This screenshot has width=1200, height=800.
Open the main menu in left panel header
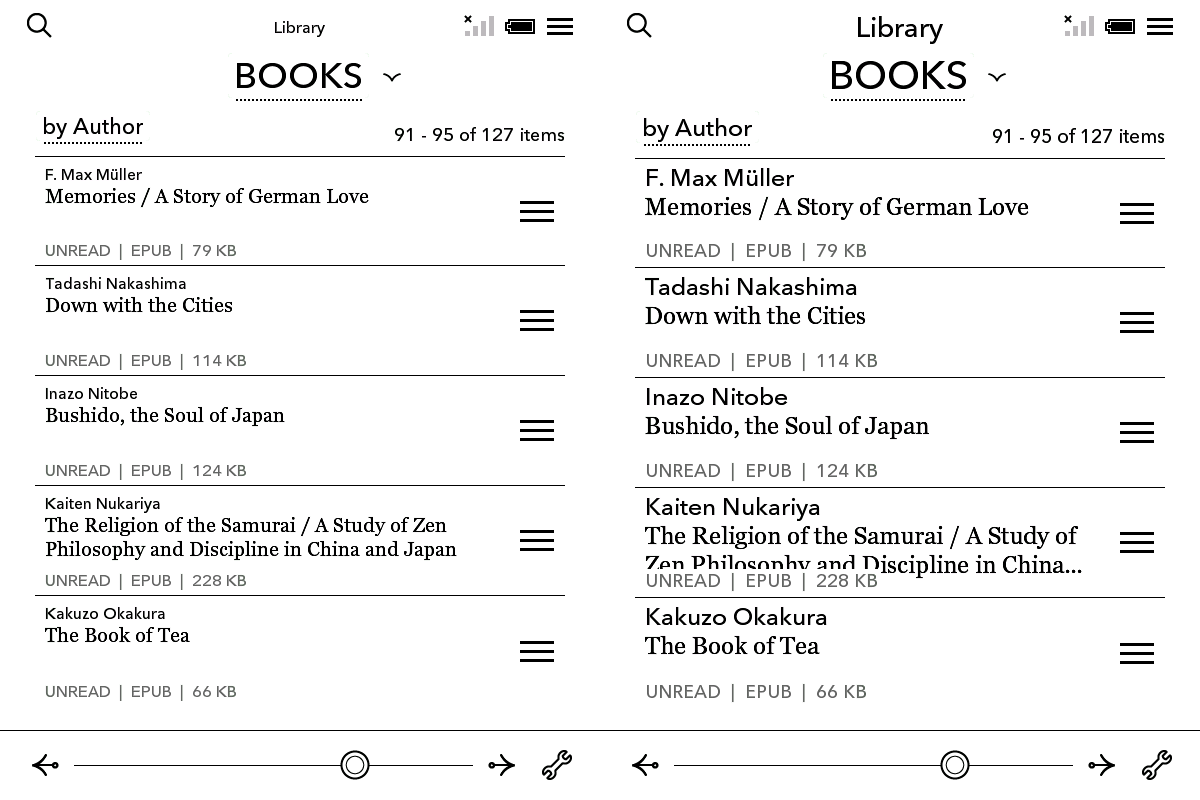point(560,27)
